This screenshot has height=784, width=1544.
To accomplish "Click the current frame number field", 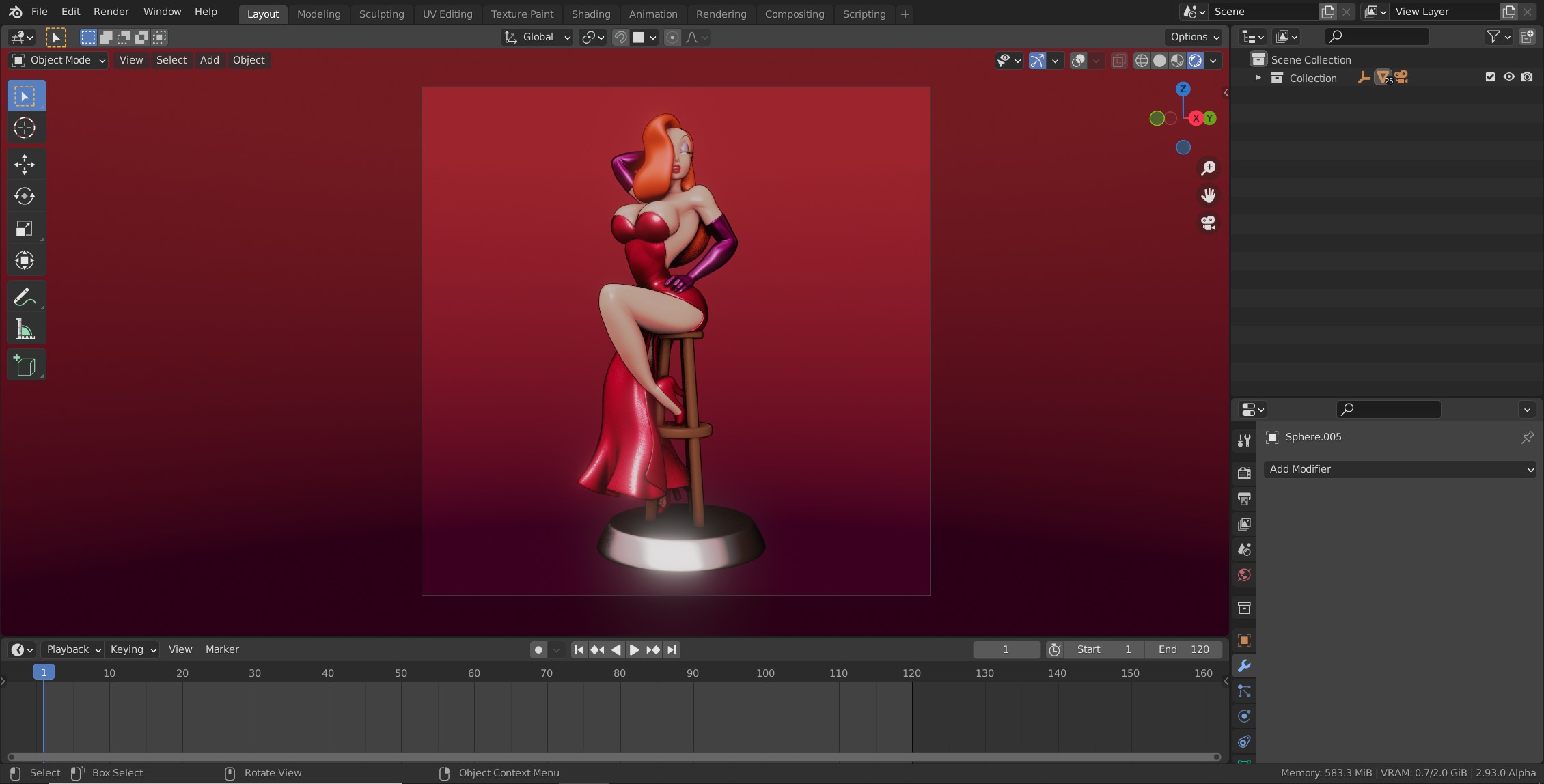I will click(x=1006, y=649).
